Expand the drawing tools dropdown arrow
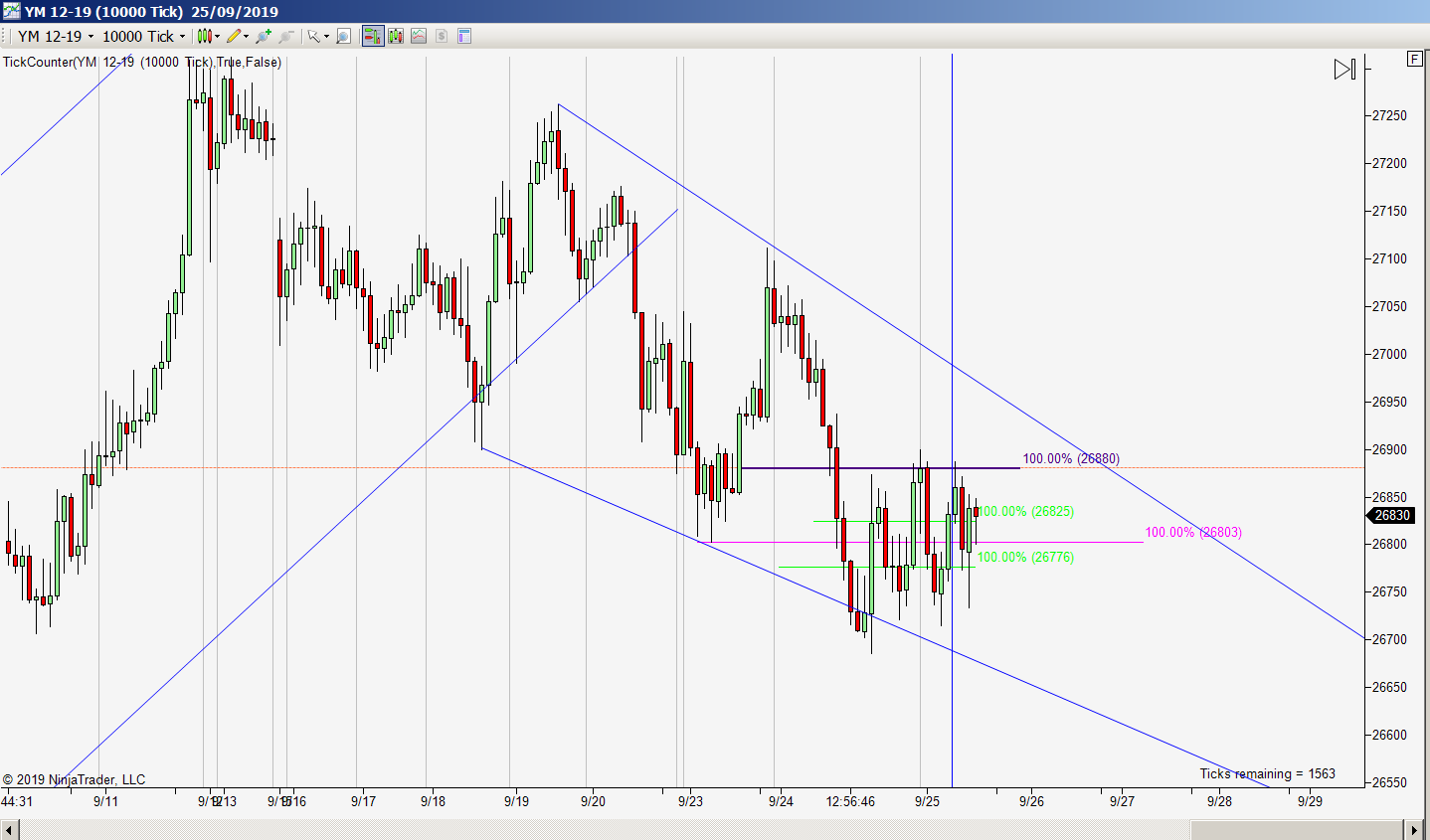This screenshot has height=840, width=1430. (247, 37)
